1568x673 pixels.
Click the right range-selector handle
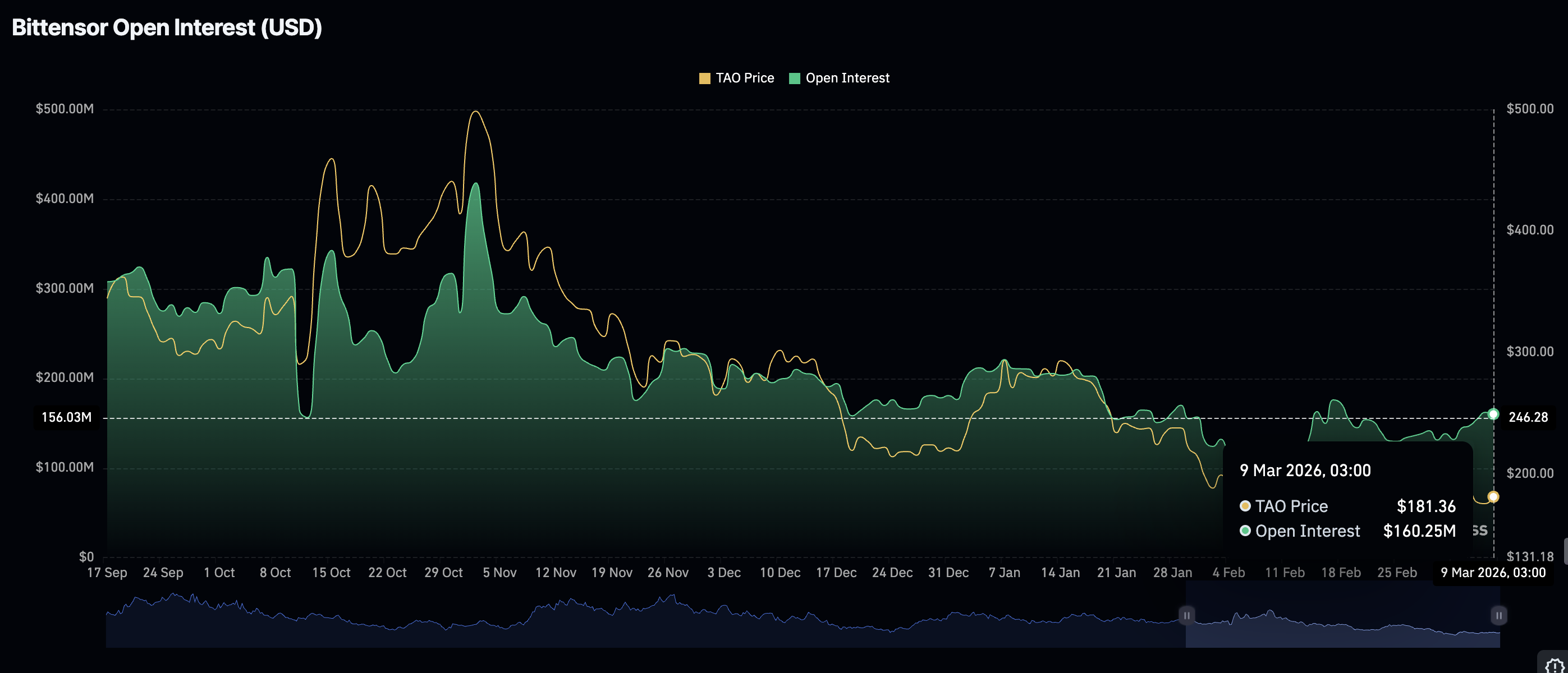click(1498, 615)
